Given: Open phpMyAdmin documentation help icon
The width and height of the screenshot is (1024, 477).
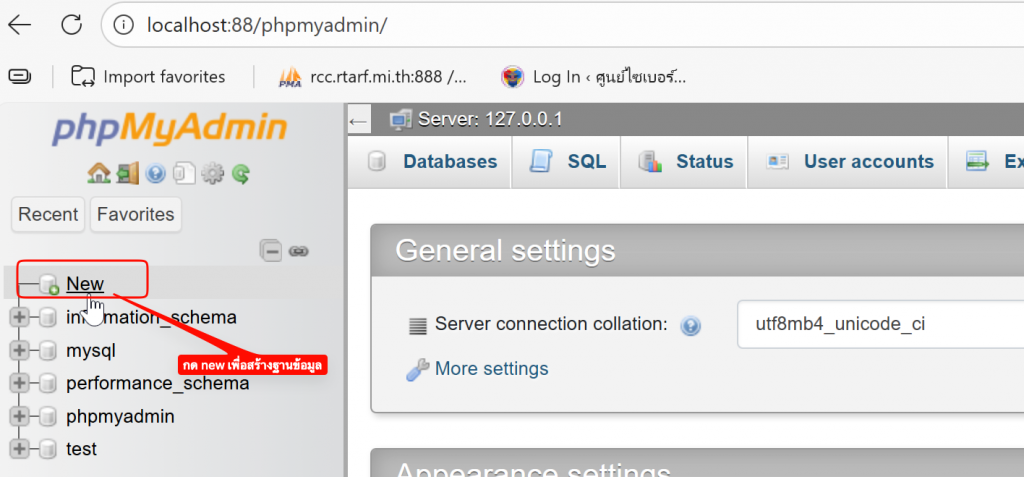Looking at the screenshot, I should (155, 173).
